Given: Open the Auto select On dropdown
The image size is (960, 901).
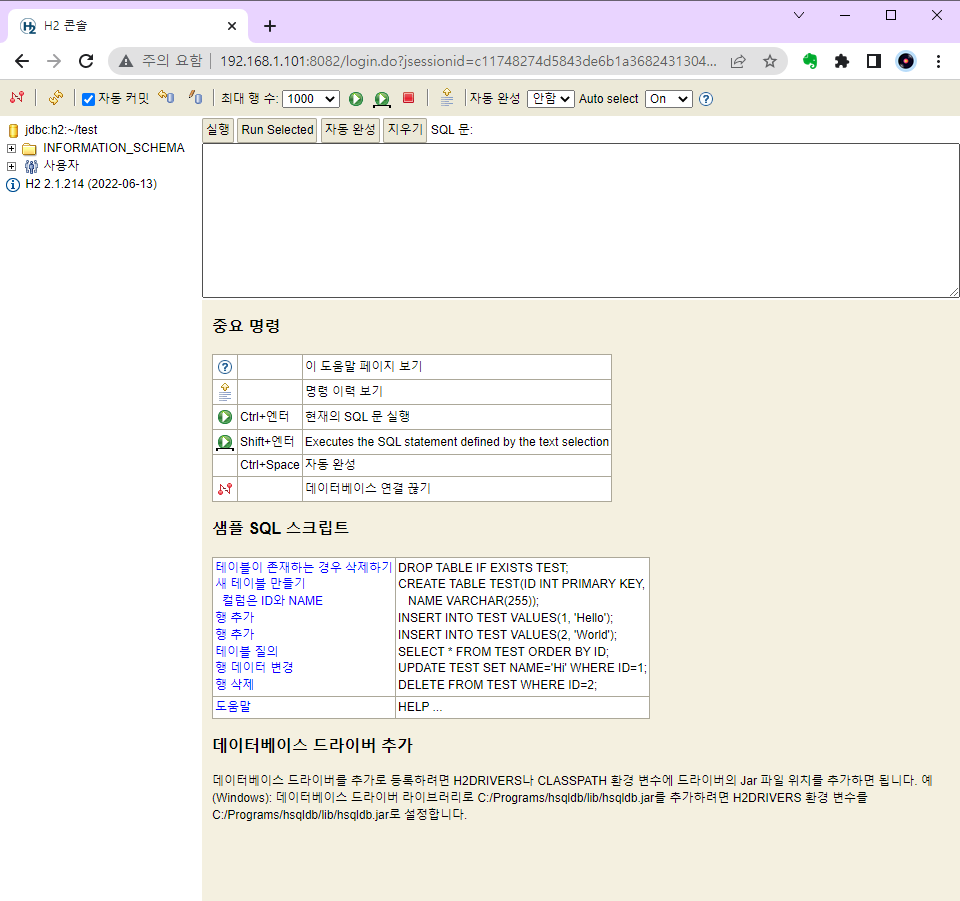Looking at the screenshot, I should pos(669,99).
